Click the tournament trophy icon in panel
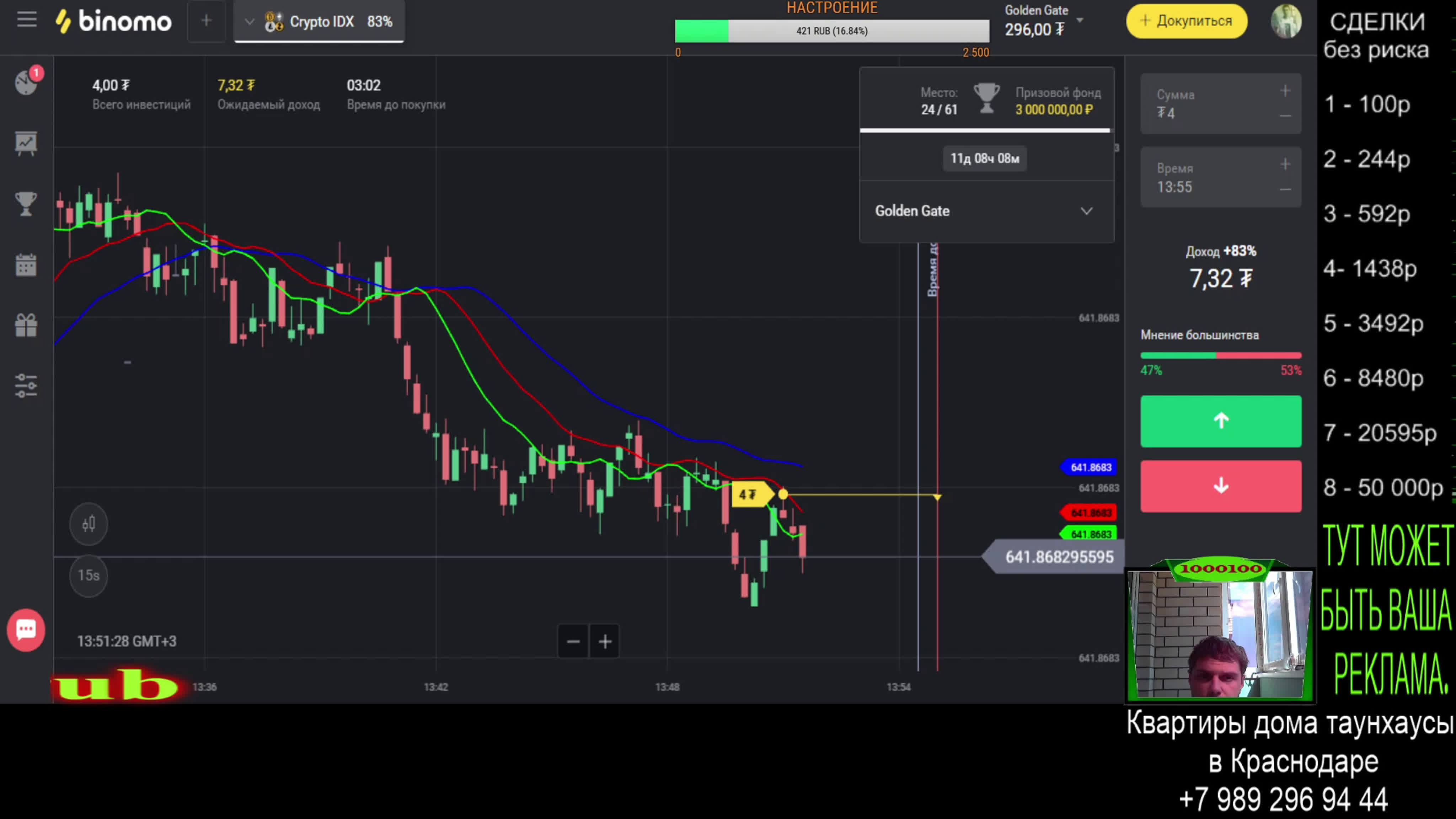 (986, 98)
